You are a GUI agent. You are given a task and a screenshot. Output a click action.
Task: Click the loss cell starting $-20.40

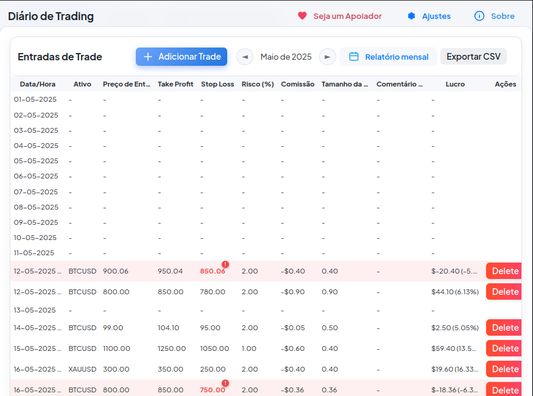point(454,271)
